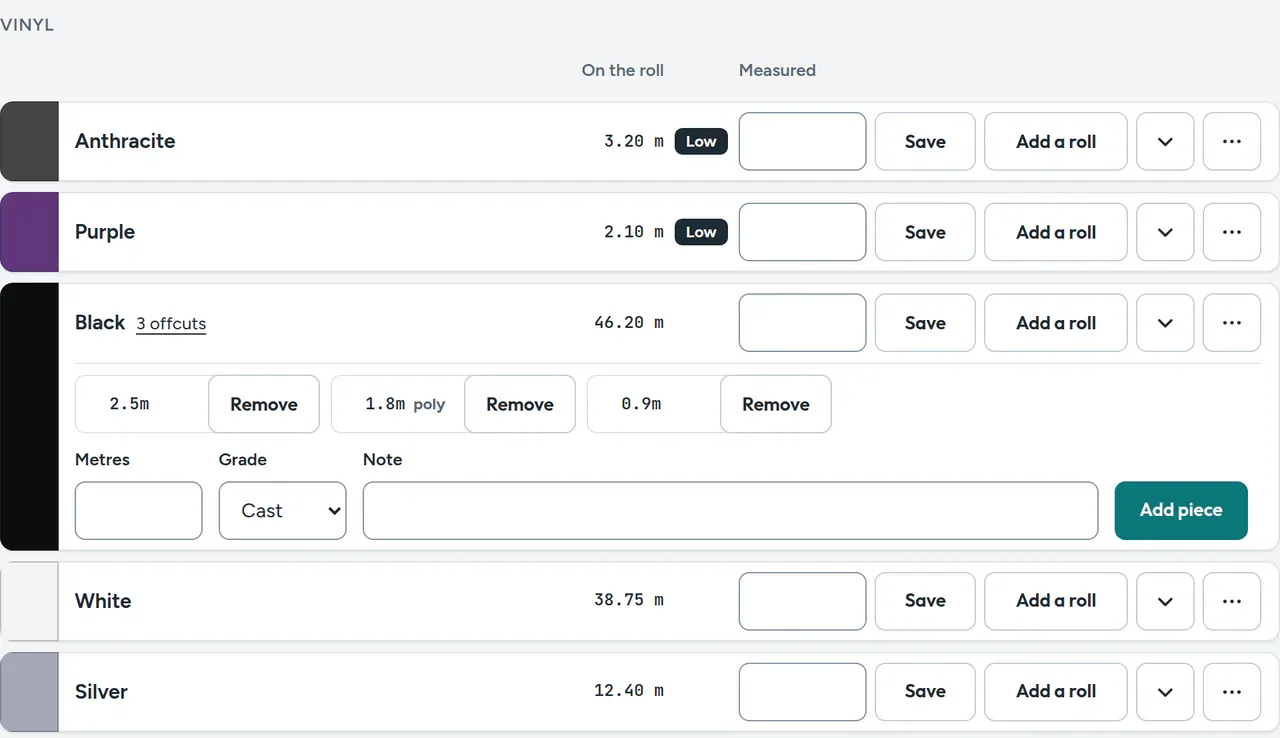Open the three-dot menu for Silver

[x=1232, y=691]
